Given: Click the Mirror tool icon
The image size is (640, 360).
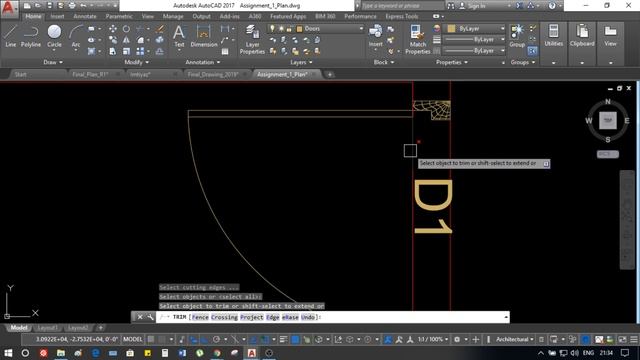Looking at the screenshot, I should point(126,40).
